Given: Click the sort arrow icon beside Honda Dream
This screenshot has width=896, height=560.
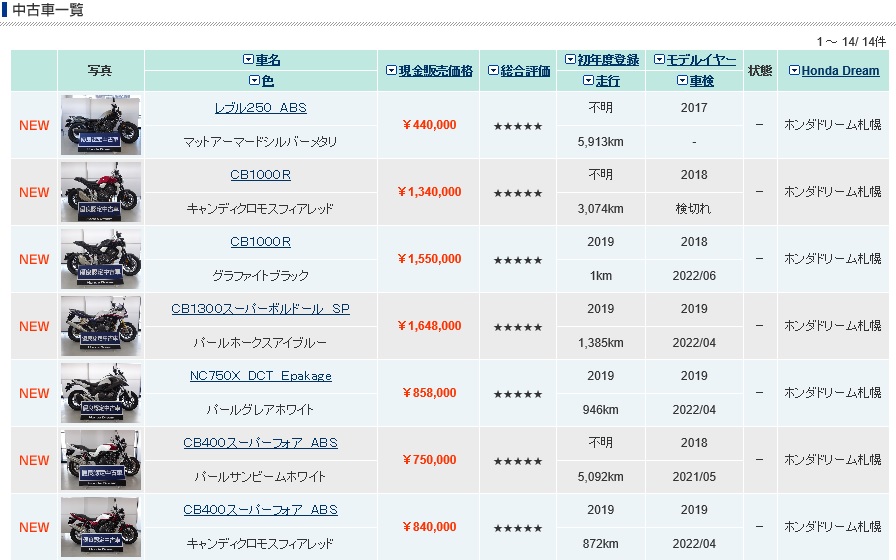Looking at the screenshot, I should tap(794, 70).
